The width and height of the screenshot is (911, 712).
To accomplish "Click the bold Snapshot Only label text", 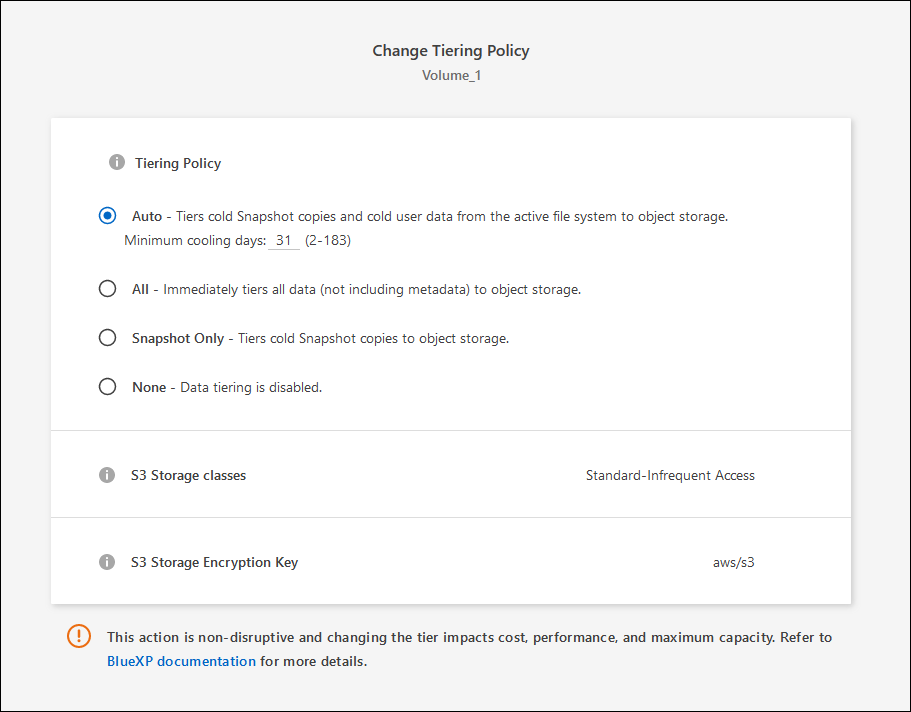I will coord(178,338).
